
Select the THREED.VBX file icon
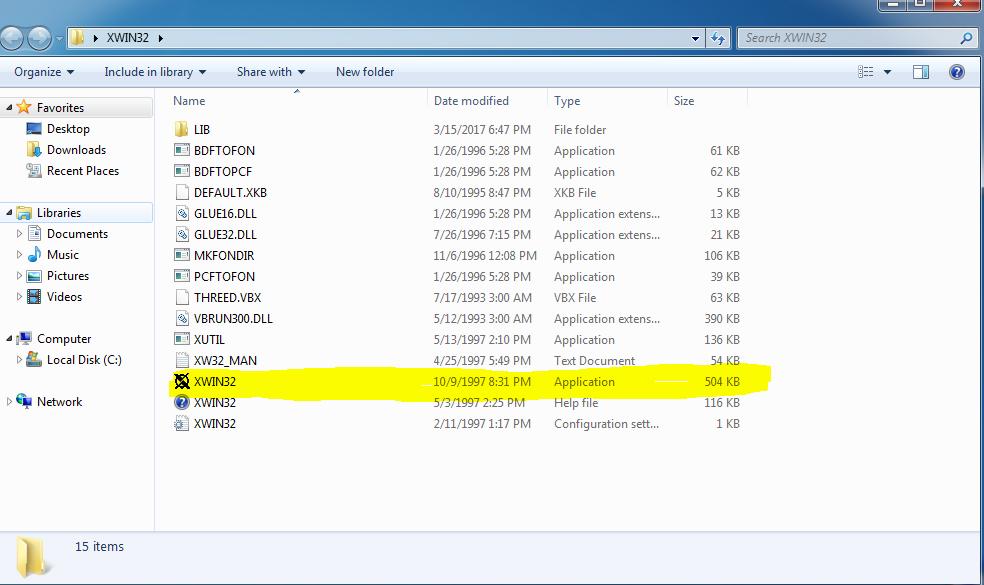point(181,297)
